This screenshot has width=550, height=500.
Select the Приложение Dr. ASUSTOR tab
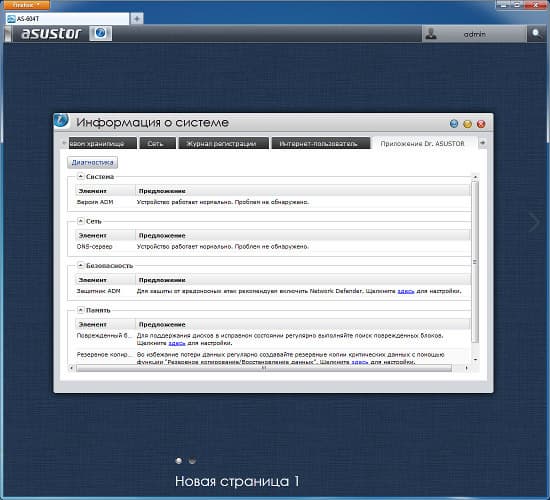point(423,143)
